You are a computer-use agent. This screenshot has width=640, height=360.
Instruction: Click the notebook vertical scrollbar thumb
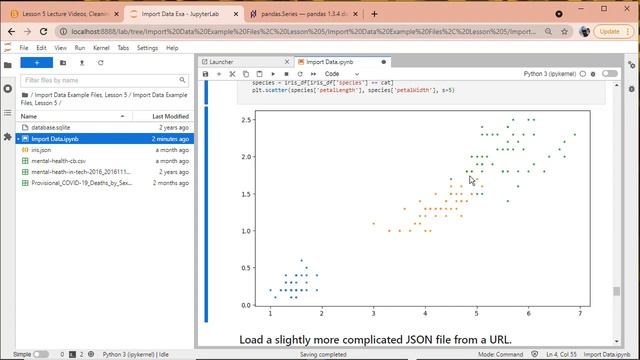616,291
